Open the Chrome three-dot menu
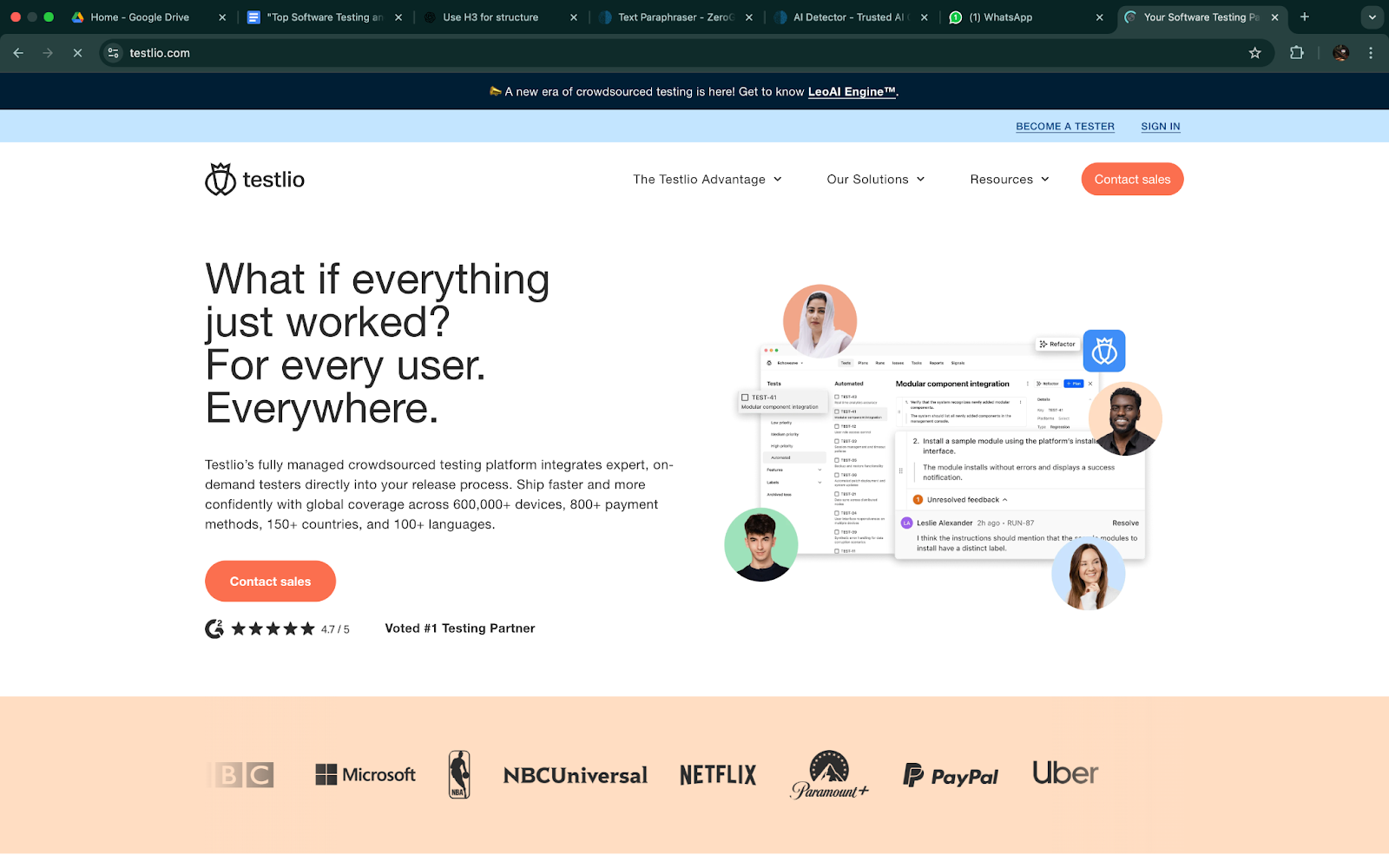The image size is (1389, 868). [1371, 53]
